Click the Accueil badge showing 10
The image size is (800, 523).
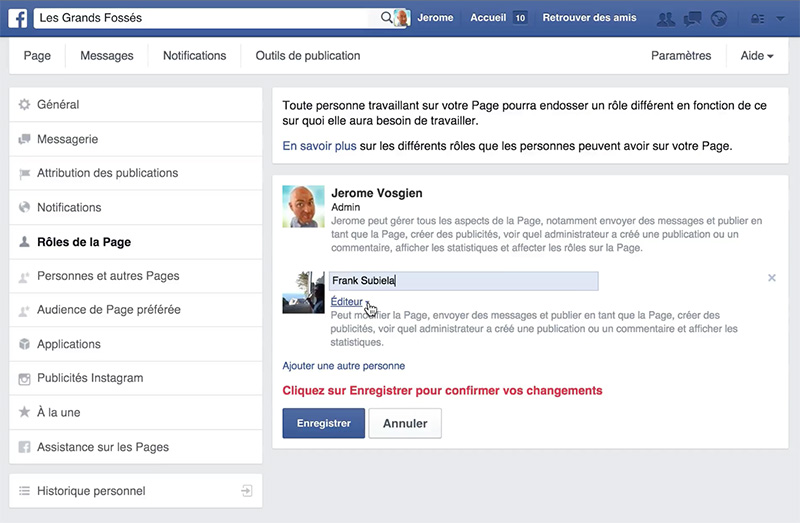tap(520, 18)
